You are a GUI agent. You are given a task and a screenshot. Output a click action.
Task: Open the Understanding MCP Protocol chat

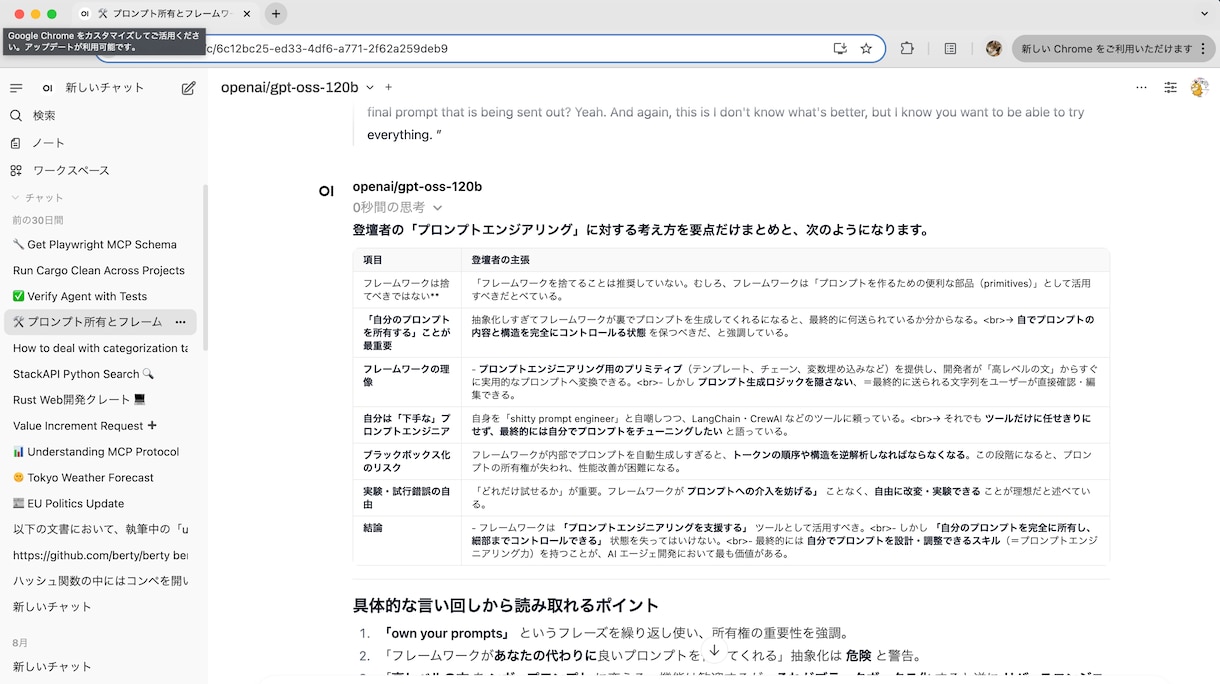click(100, 451)
